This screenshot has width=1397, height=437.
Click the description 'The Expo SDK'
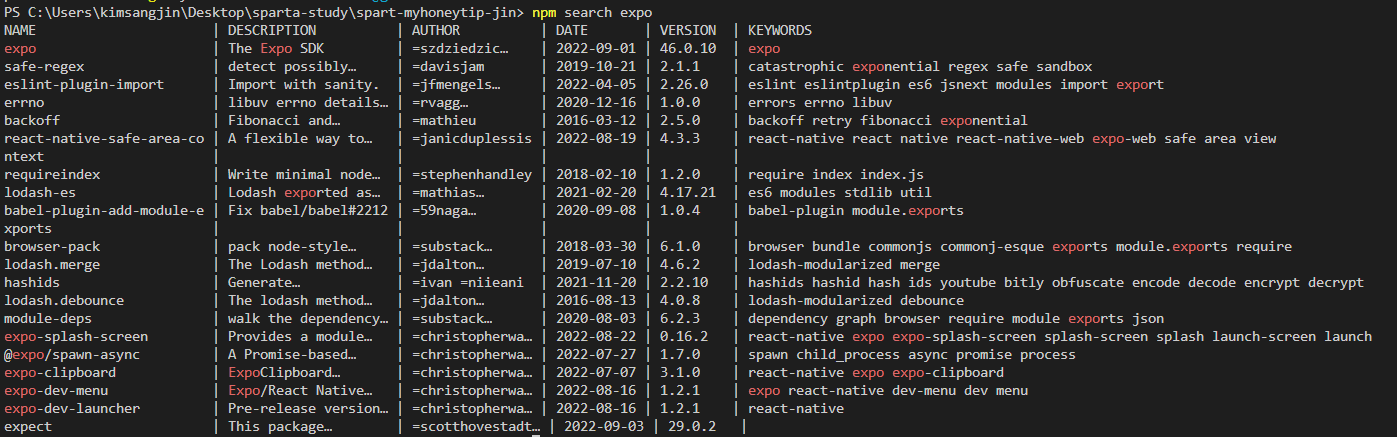[x=276, y=48]
